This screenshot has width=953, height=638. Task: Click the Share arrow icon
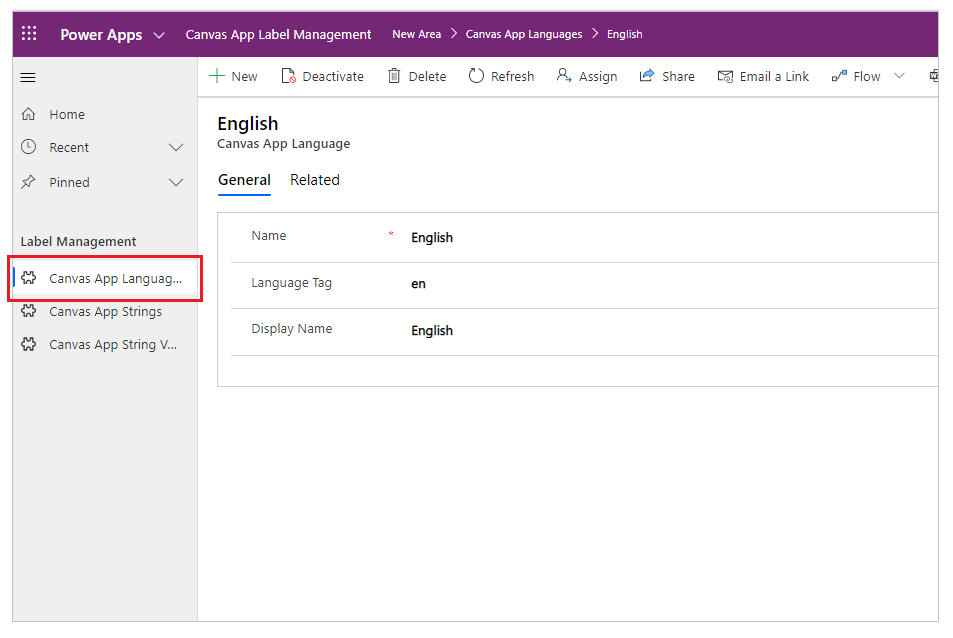647,76
